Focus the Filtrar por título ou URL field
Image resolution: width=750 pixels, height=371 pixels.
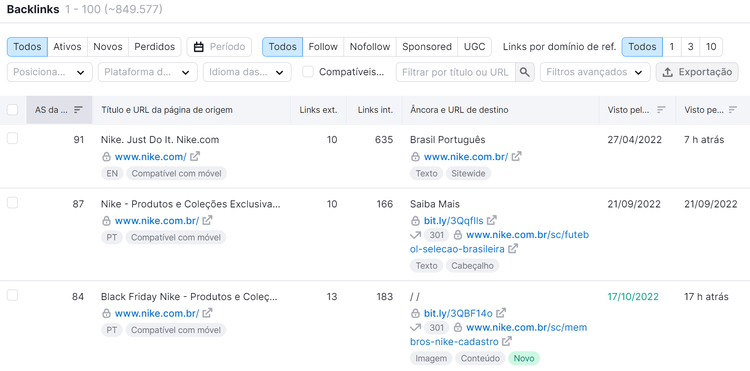tap(455, 72)
